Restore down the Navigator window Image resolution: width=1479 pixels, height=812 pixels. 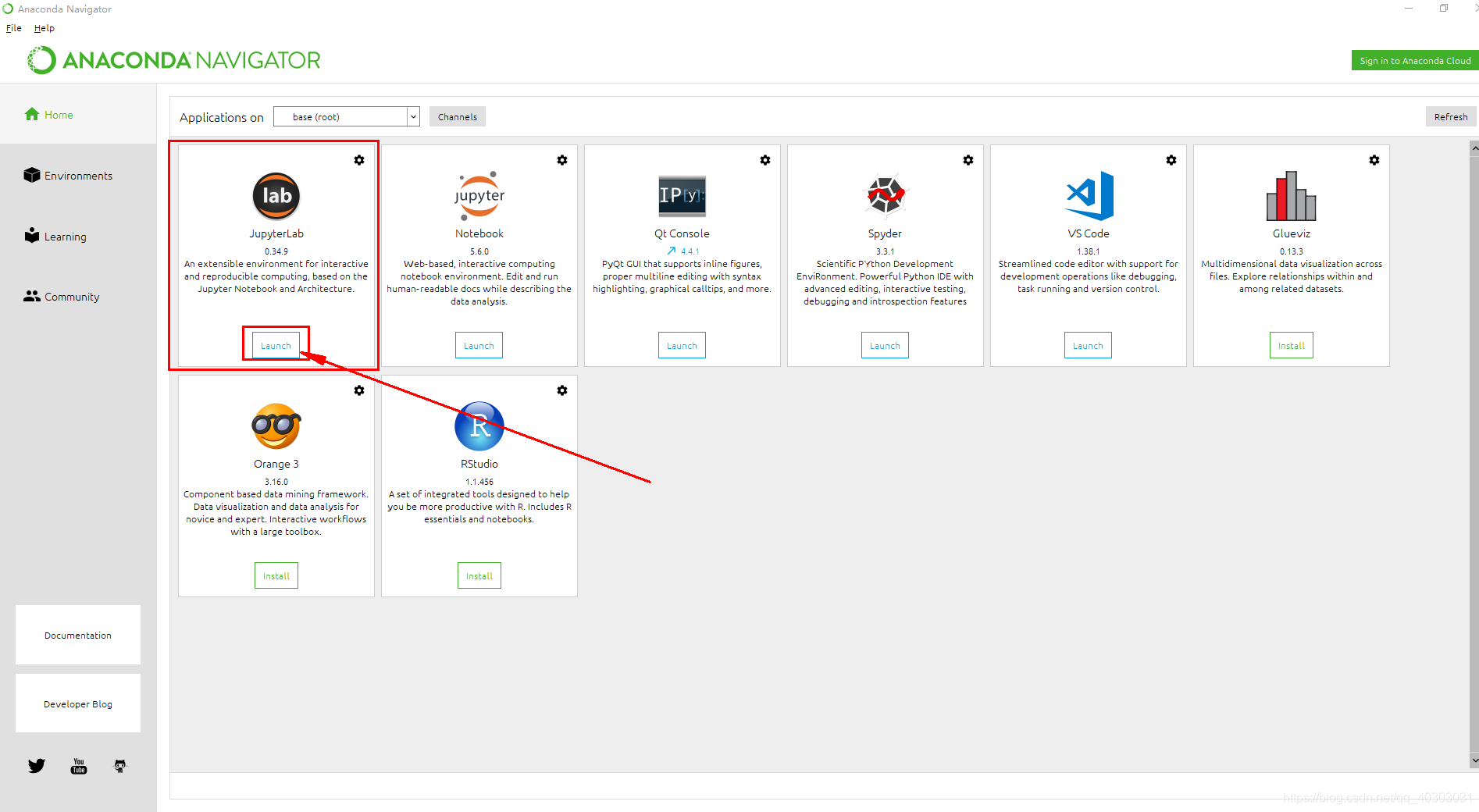(x=1444, y=9)
